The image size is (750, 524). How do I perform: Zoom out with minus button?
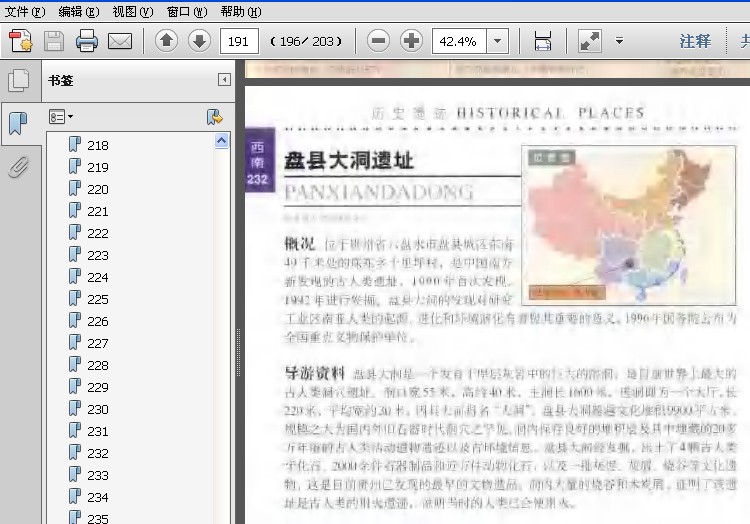378,41
